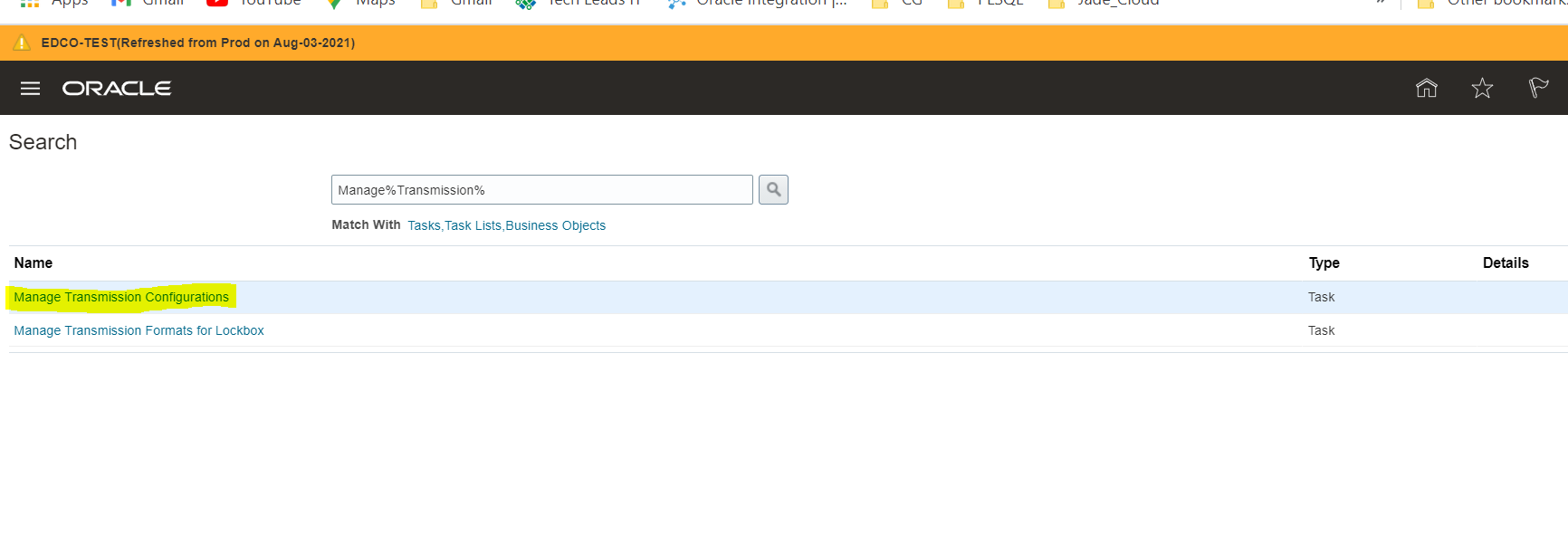Open Manage Transmission Formats for Lockbox
This screenshot has height=544, width=1568.
pos(139,330)
